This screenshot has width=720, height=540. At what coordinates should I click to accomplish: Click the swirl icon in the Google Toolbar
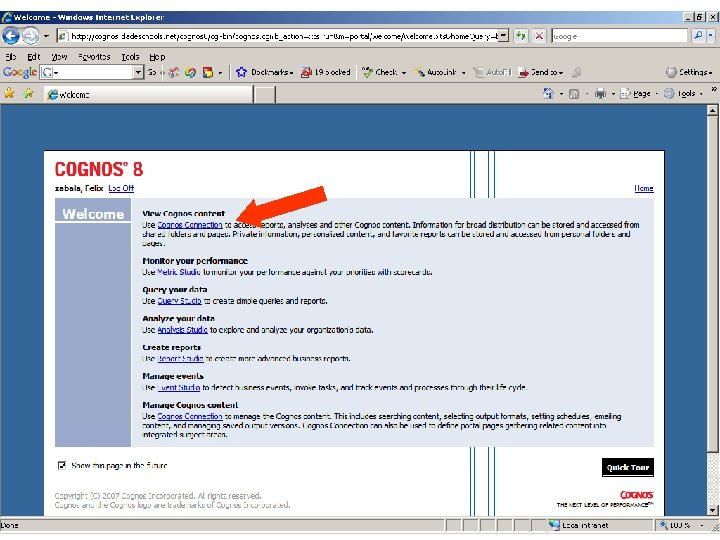click(190, 72)
